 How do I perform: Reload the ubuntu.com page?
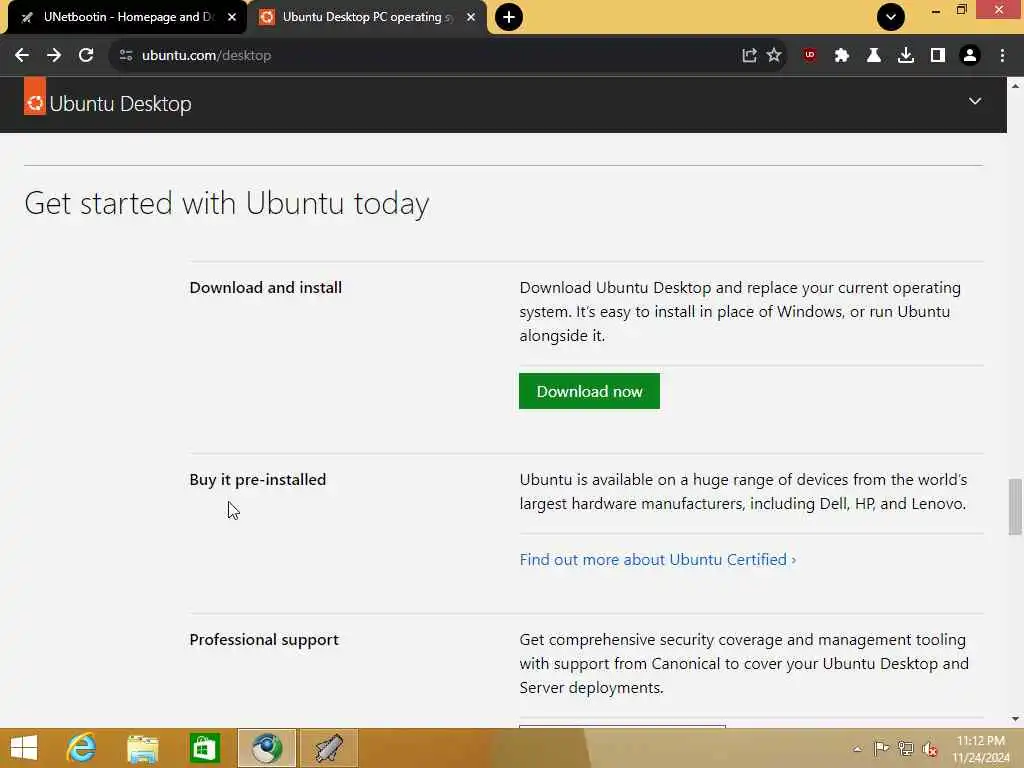click(86, 56)
